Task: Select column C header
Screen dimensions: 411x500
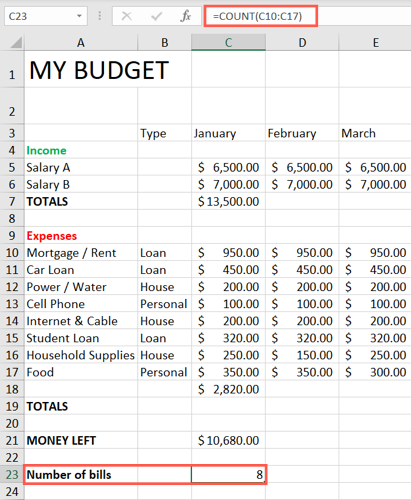Action: pyautogui.click(x=228, y=42)
